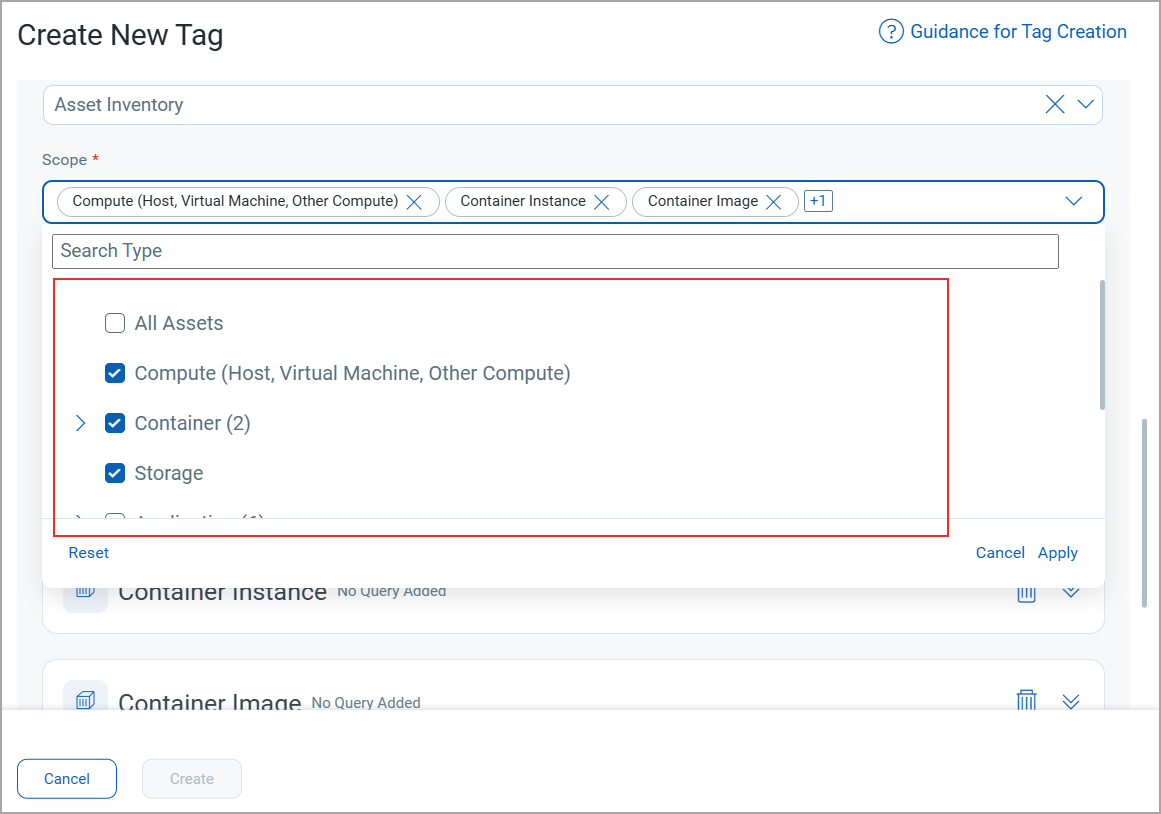
Task: Click the Container Image asset icon
Action: coord(86,698)
